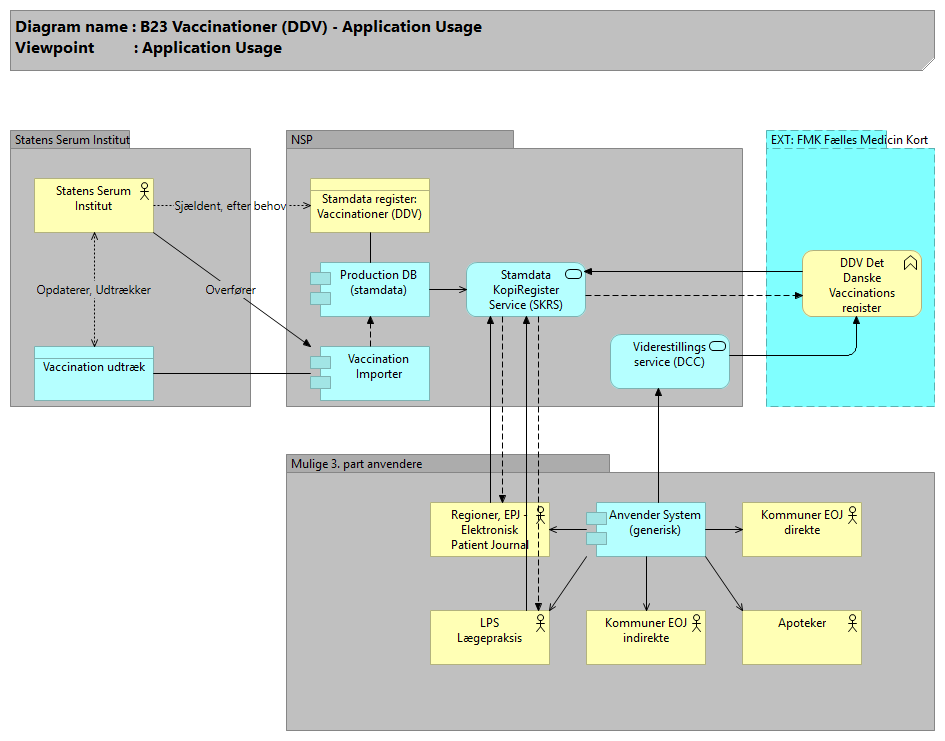The height and width of the screenshot is (741, 945).
Task: Click the component icon on Vaccination Importer
Action: click(321, 370)
